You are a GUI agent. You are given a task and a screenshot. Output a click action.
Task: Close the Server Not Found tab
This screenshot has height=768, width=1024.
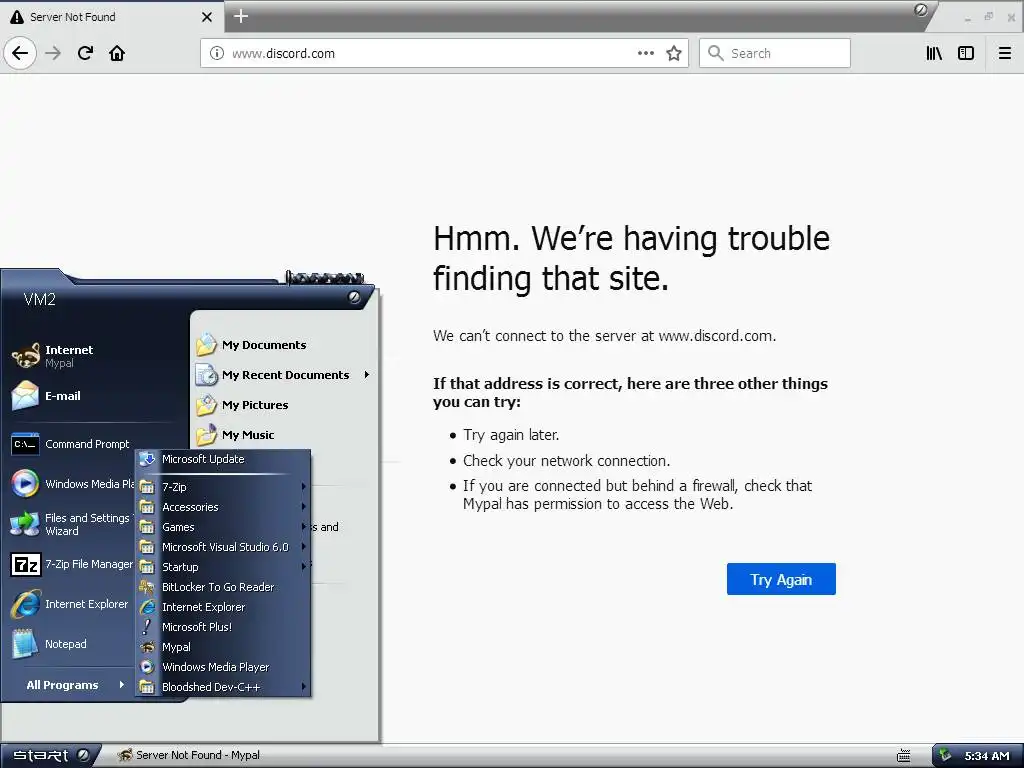point(206,17)
